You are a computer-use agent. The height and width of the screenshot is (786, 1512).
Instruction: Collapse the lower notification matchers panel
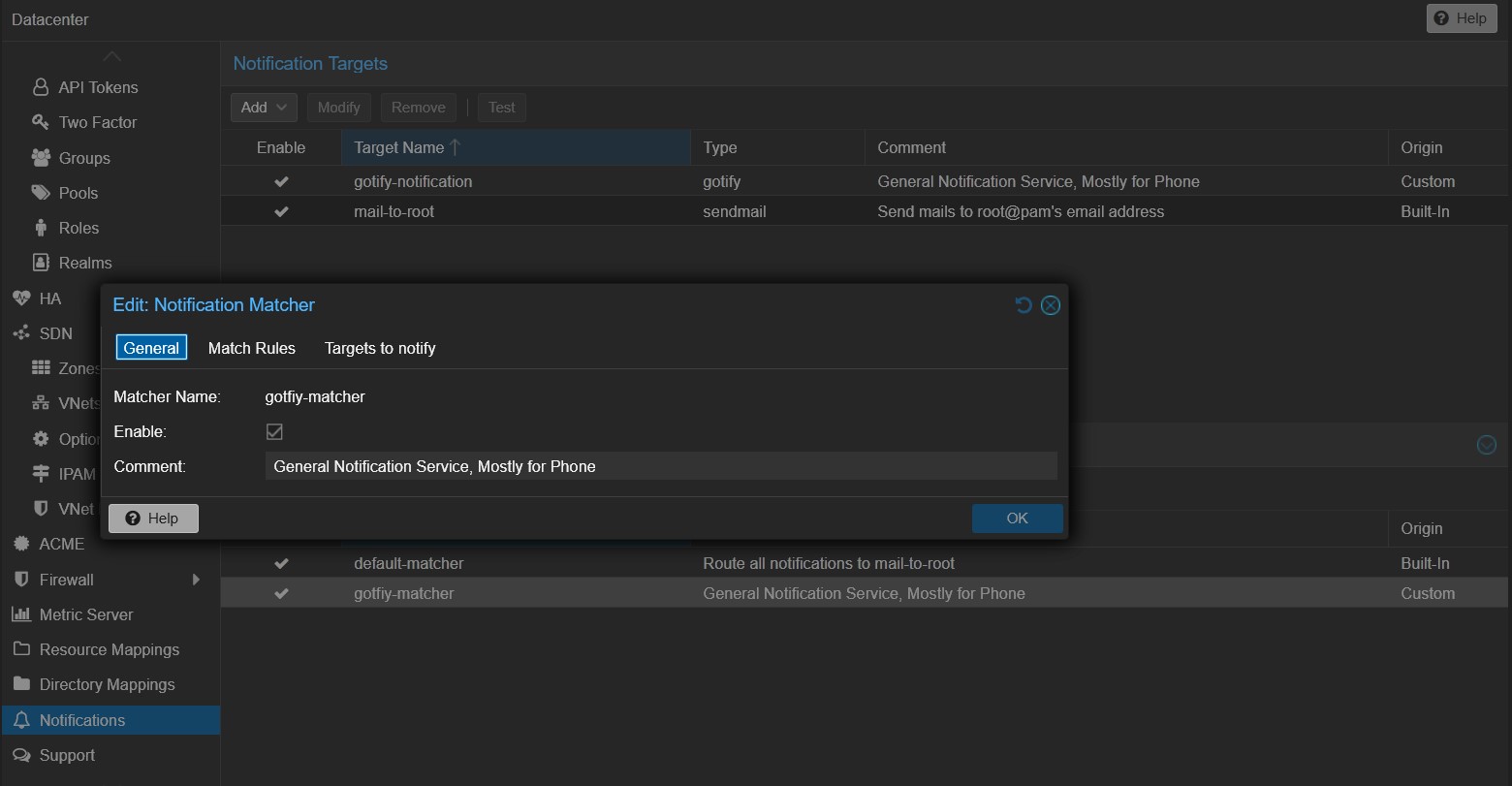coord(1486,445)
